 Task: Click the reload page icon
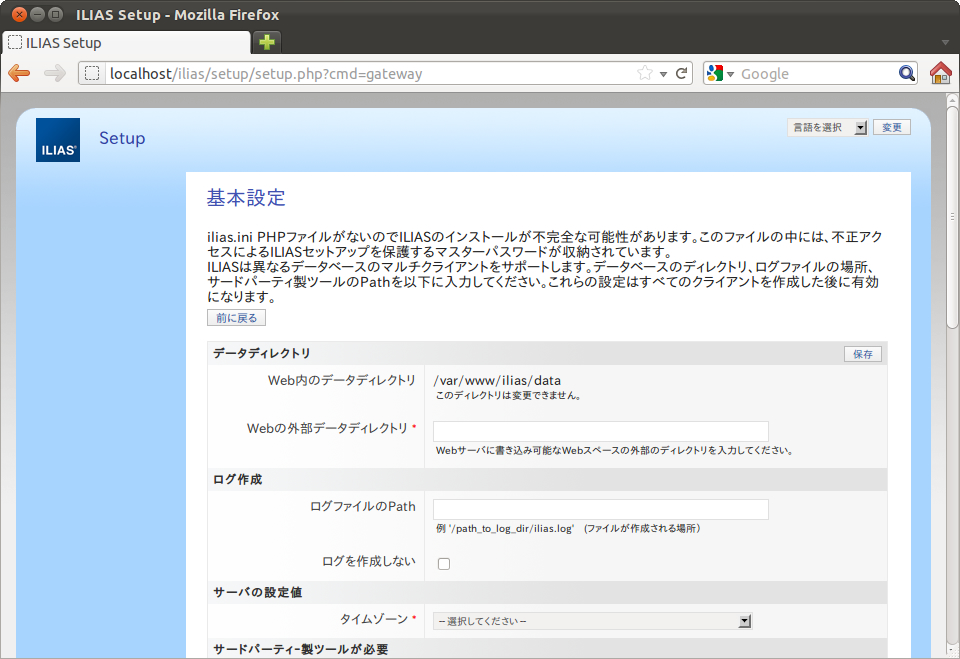pos(682,73)
